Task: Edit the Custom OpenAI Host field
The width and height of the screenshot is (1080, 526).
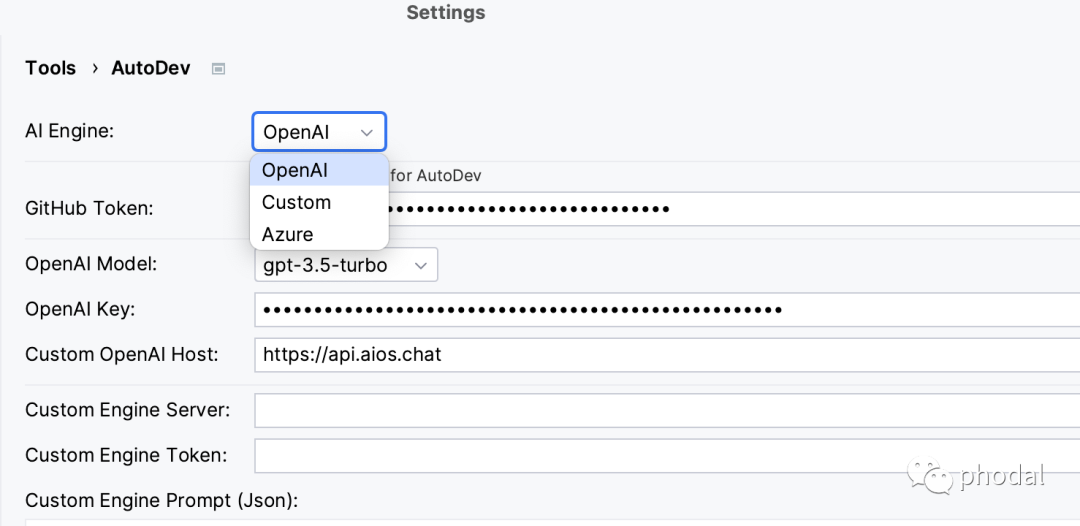Action: [660, 354]
